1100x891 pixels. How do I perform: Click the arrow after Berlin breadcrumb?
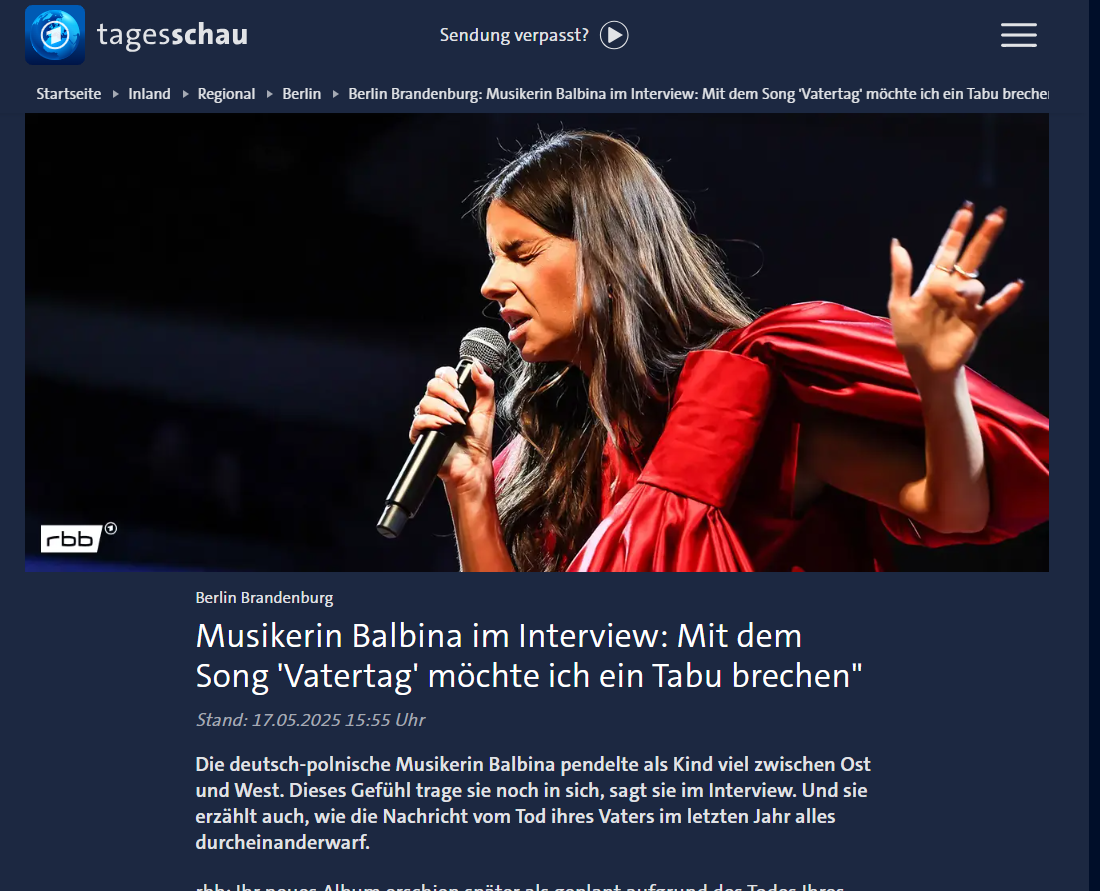click(x=335, y=94)
